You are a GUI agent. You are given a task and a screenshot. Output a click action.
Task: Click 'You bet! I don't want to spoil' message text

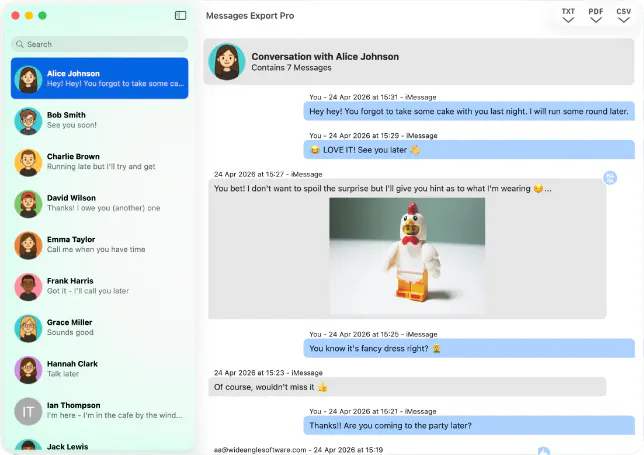pos(382,188)
